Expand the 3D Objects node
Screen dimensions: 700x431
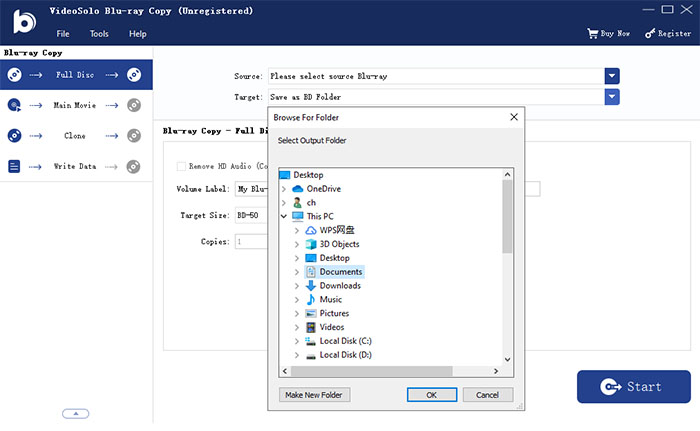point(297,245)
